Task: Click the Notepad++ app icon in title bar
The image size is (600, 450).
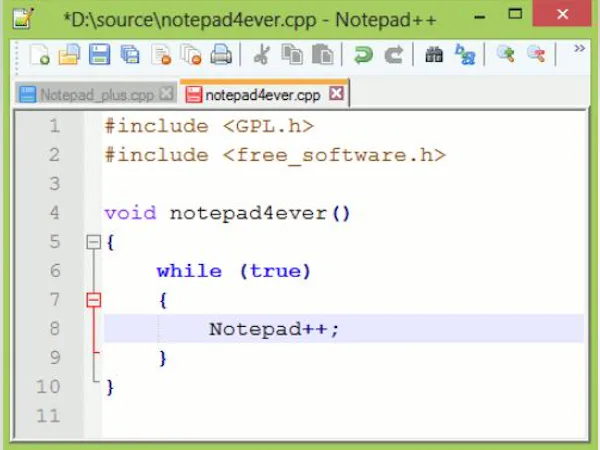Action: pos(23,18)
